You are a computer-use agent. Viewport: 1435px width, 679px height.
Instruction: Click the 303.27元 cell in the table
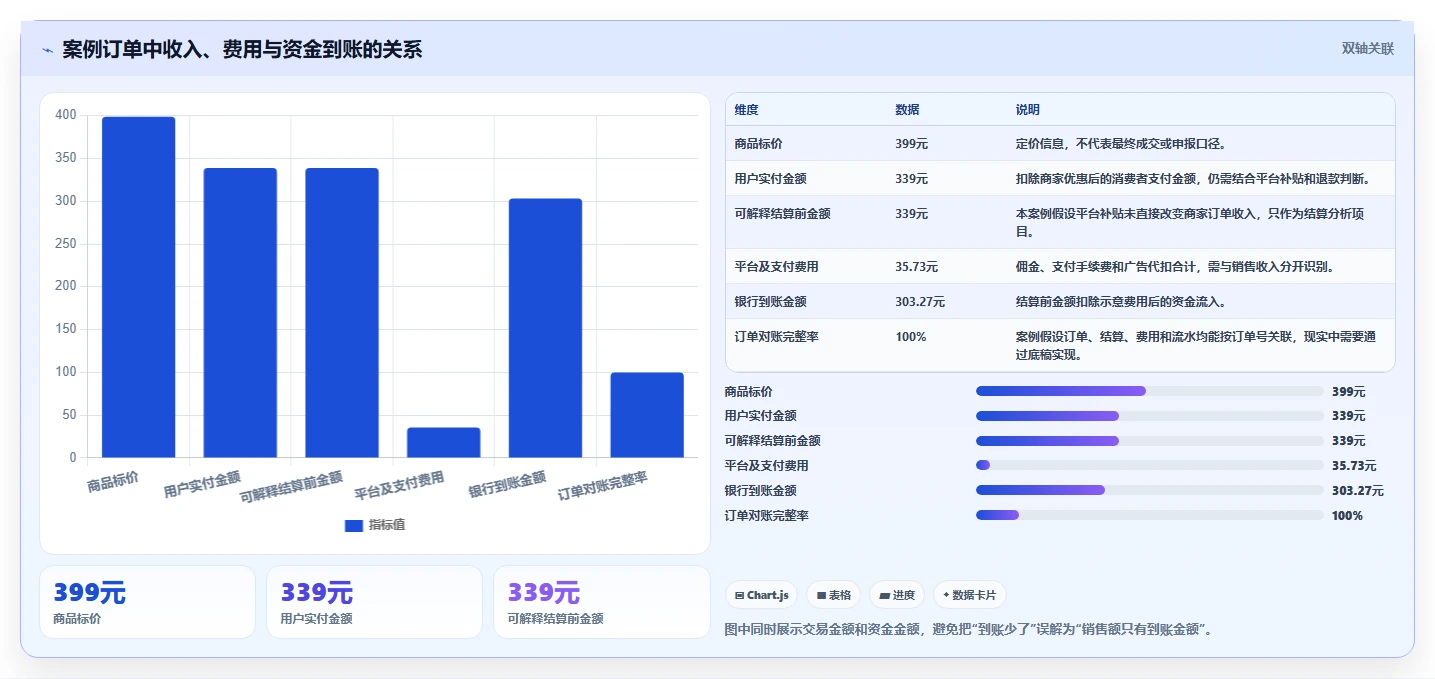click(920, 301)
